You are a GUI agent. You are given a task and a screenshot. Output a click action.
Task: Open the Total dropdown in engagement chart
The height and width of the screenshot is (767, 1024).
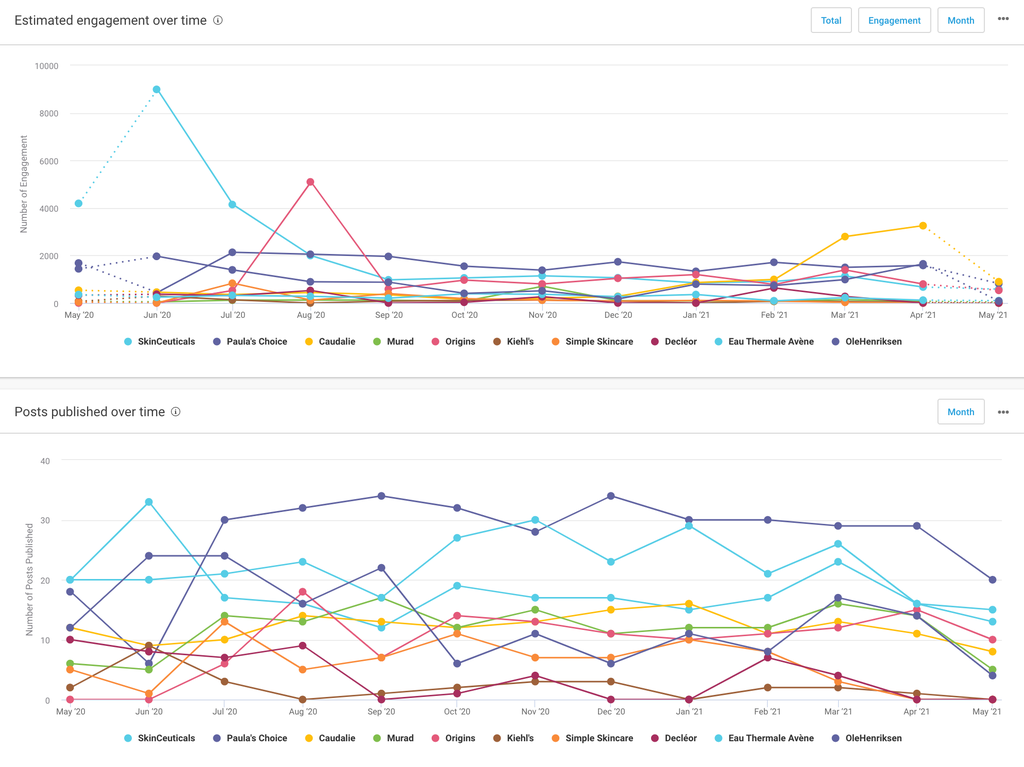point(831,20)
